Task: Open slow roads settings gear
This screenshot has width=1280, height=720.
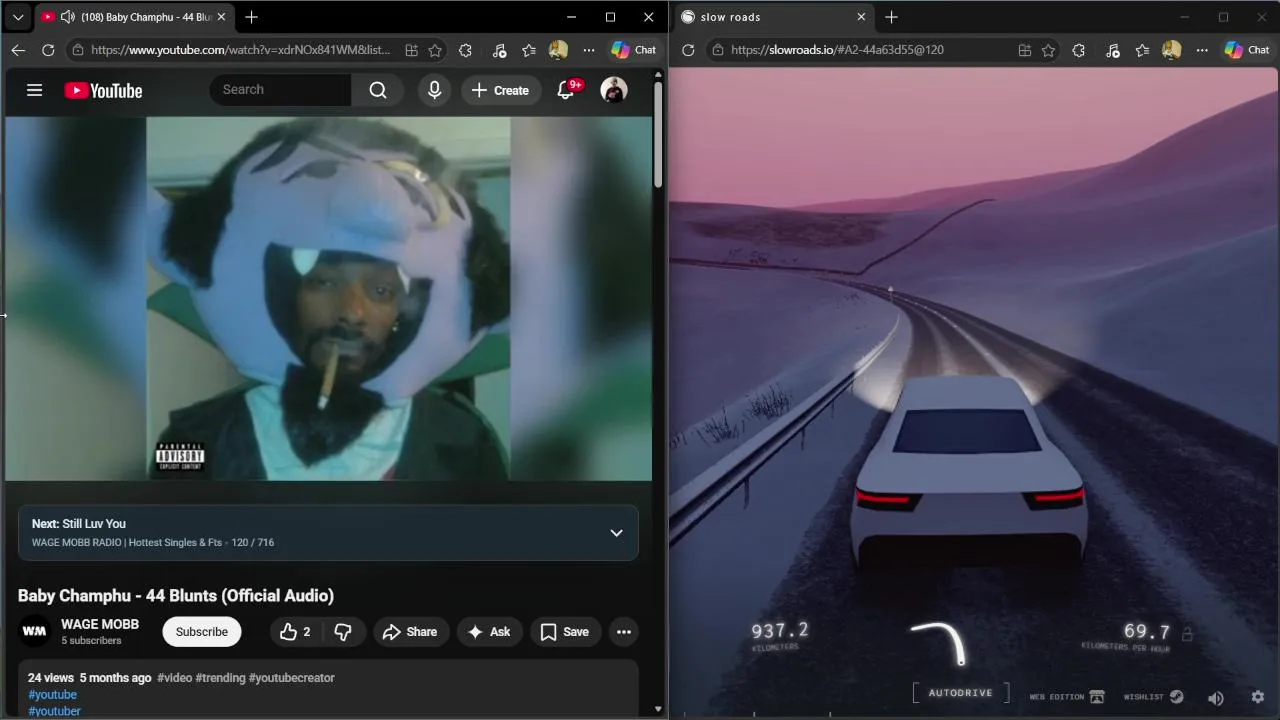Action: (1258, 697)
